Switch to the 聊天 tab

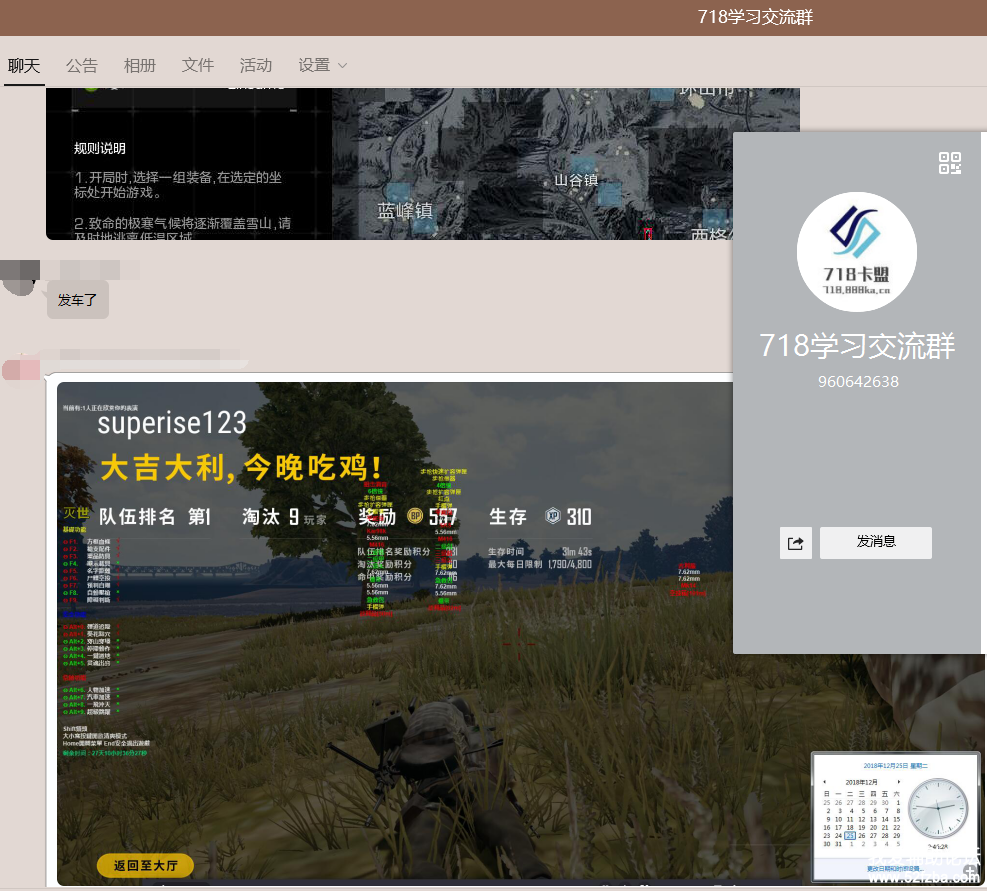pyautogui.click(x=24, y=65)
